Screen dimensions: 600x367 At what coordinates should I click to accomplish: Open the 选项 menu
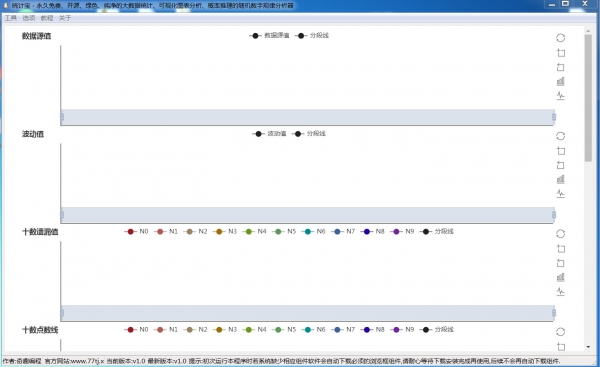pyautogui.click(x=29, y=18)
